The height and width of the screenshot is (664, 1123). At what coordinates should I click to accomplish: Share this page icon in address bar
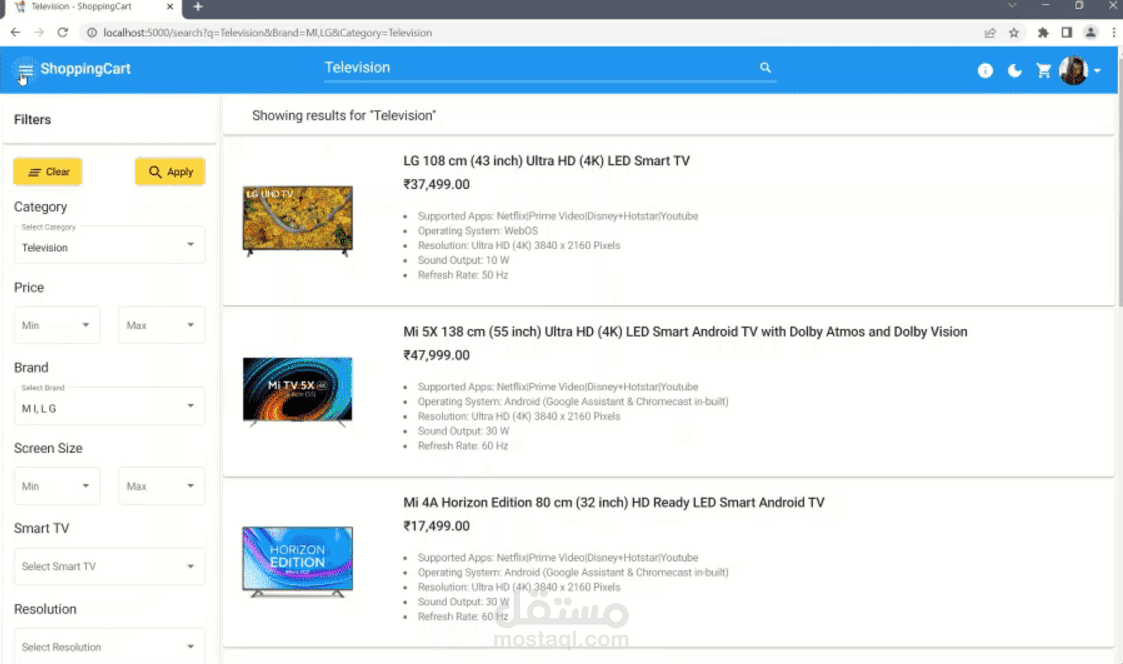[990, 32]
